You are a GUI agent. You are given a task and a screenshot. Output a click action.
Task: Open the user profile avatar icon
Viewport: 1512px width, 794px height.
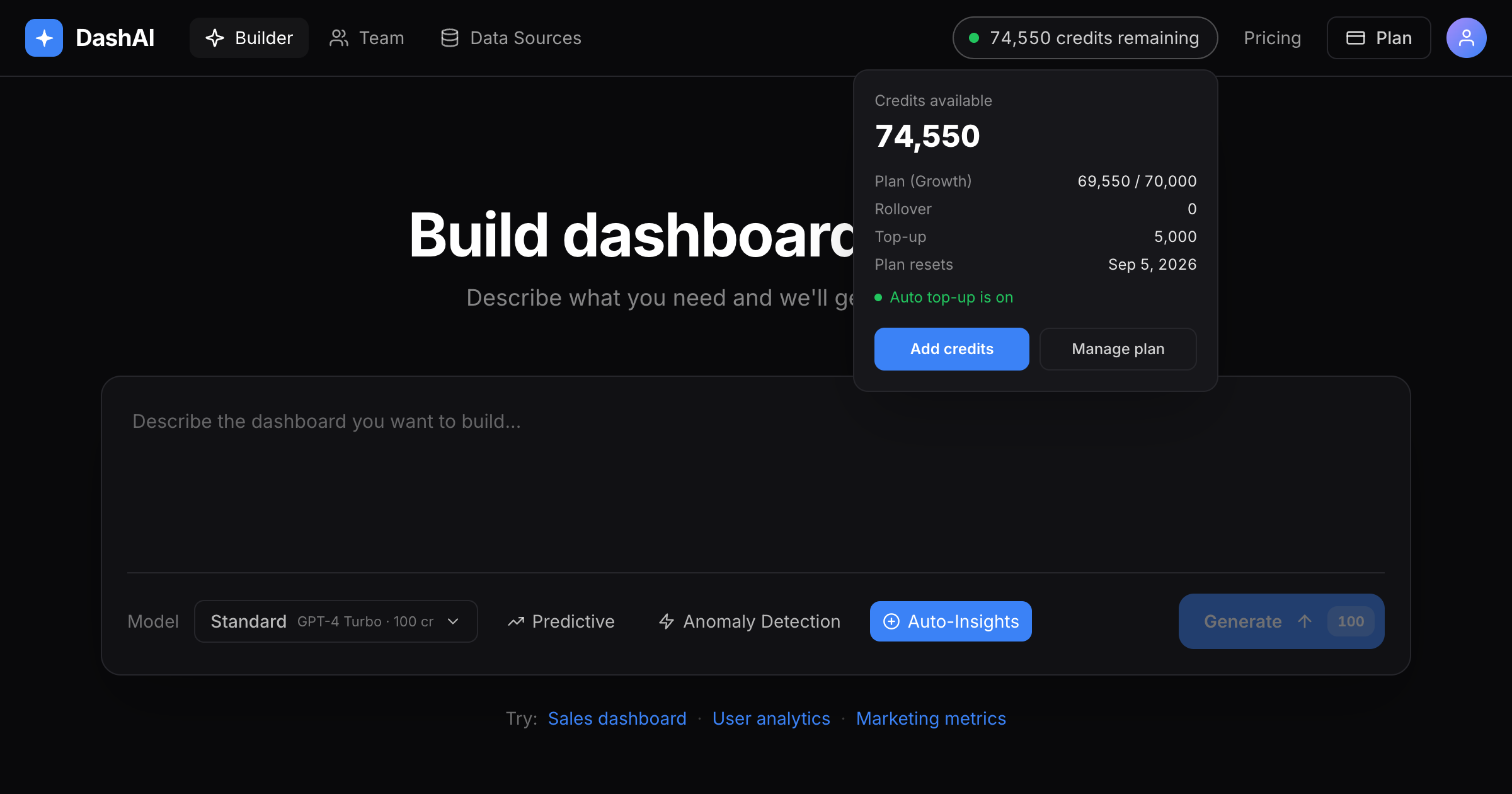[1466, 38]
